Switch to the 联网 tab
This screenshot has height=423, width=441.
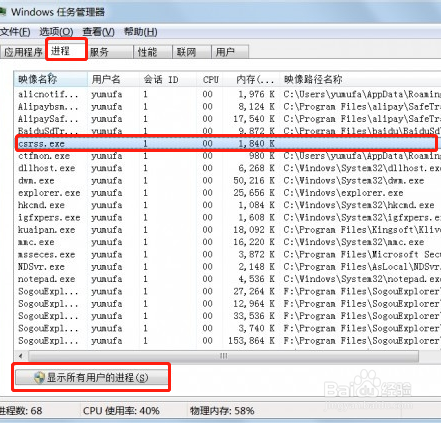[x=192, y=52]
